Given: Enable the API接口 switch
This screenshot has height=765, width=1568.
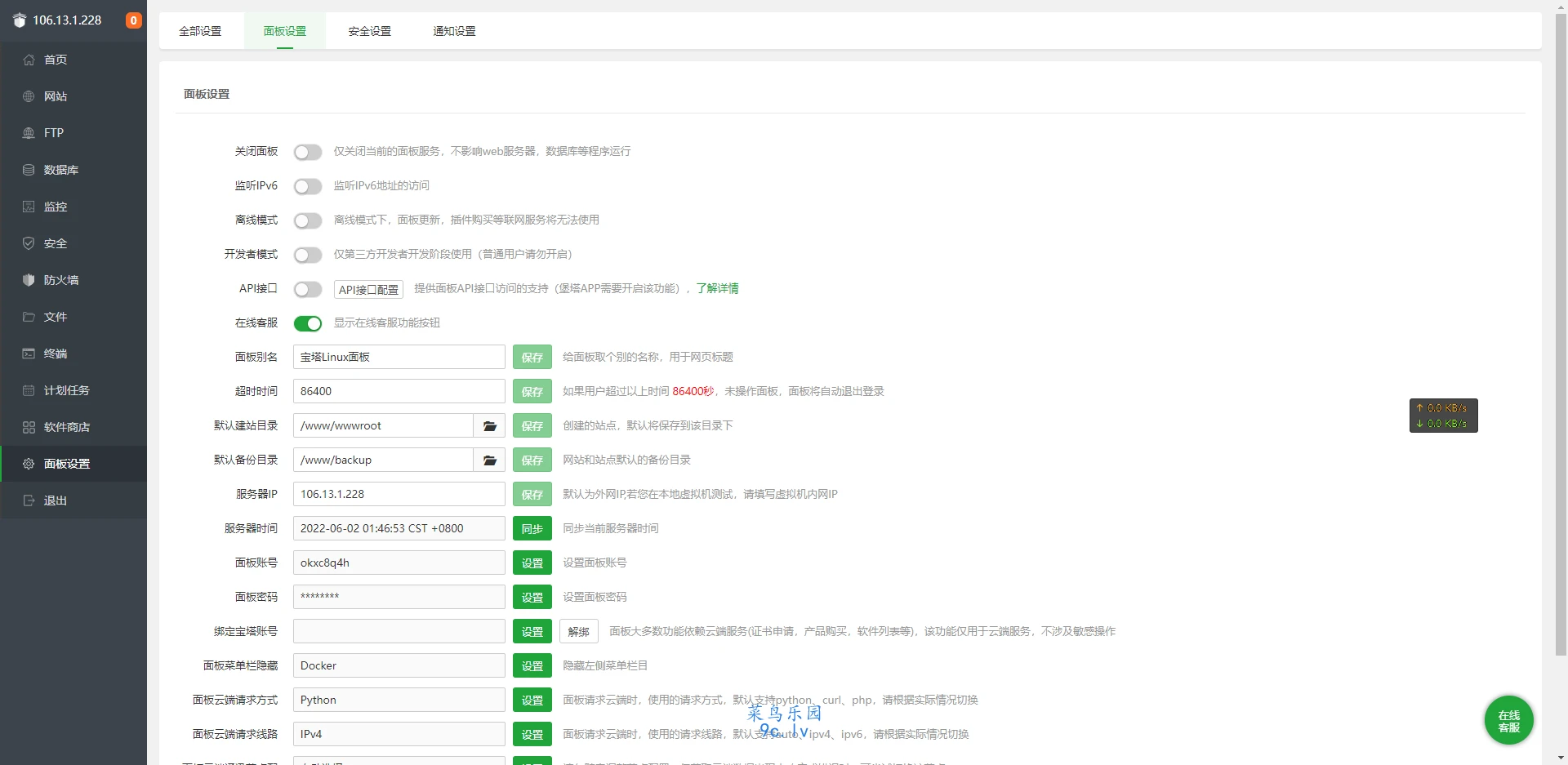Looking at the screenshot, I should click(x=308, y=289).
